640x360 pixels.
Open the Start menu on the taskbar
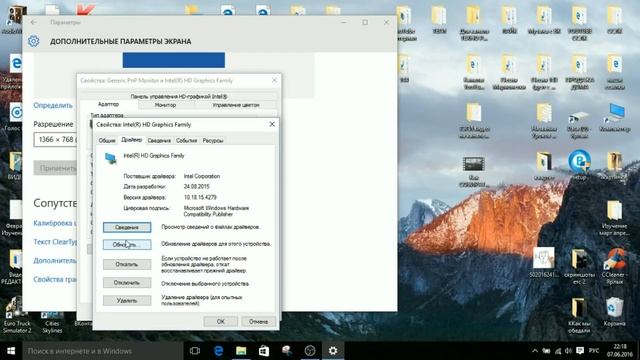11,351
